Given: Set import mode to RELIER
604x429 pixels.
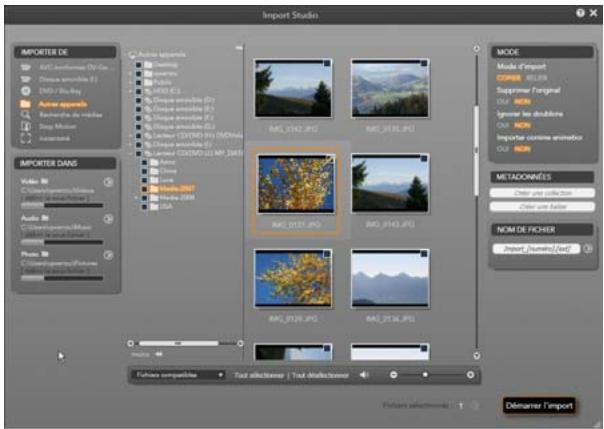Looking at the screenshot, I should (x=536, y=78).
